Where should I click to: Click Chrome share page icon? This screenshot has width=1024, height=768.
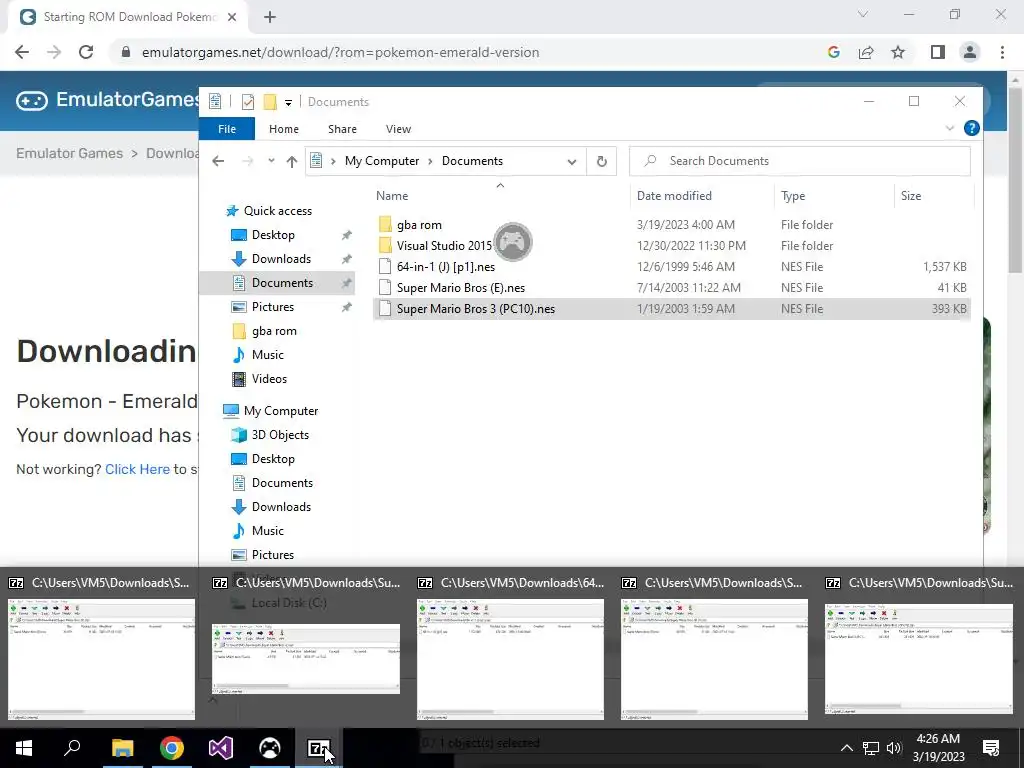pyautogui.click(x=866, y=52)
